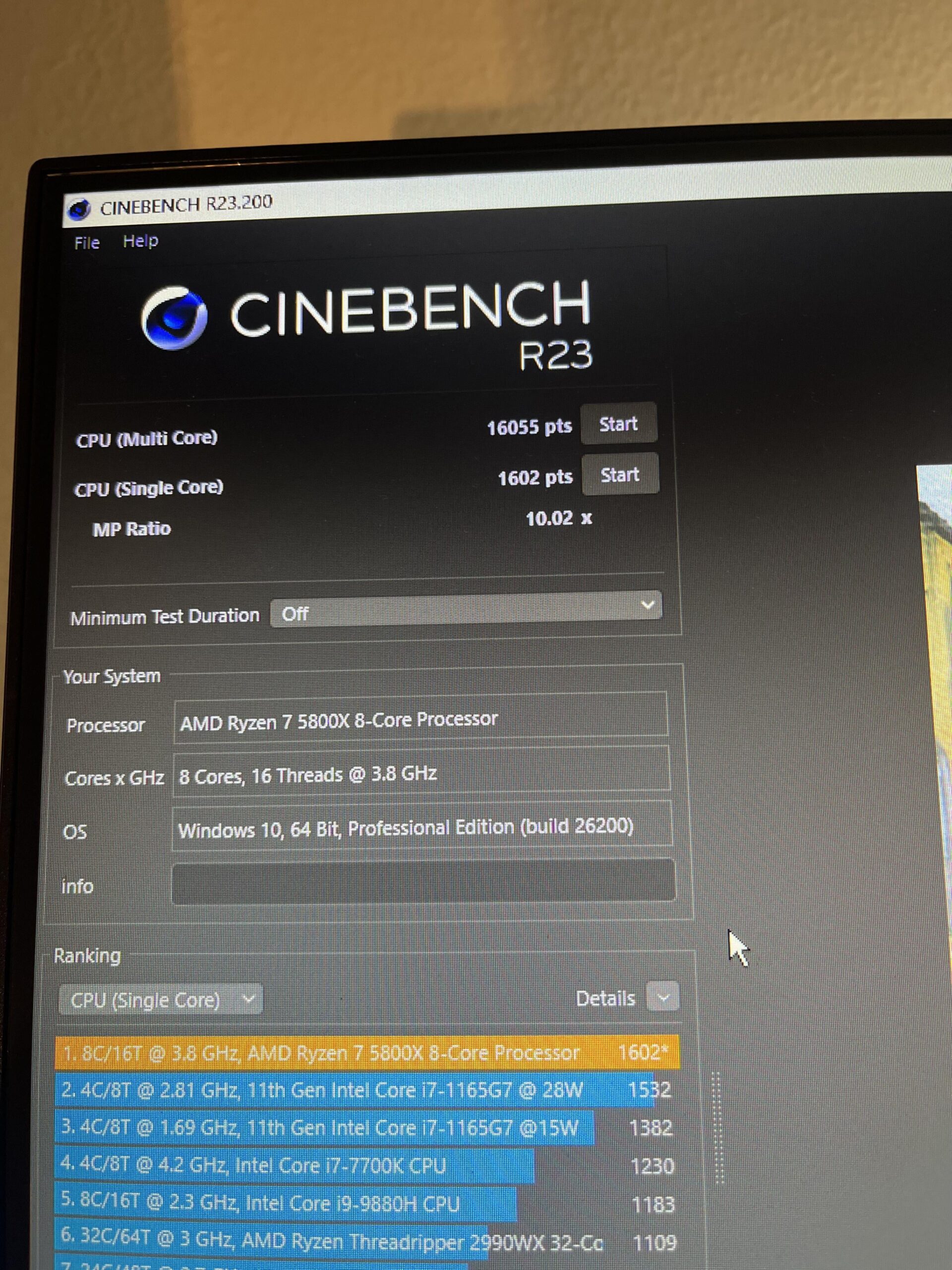
Task: Select the Core i9-9880H ranking entry
Action: click(366, 1204)
